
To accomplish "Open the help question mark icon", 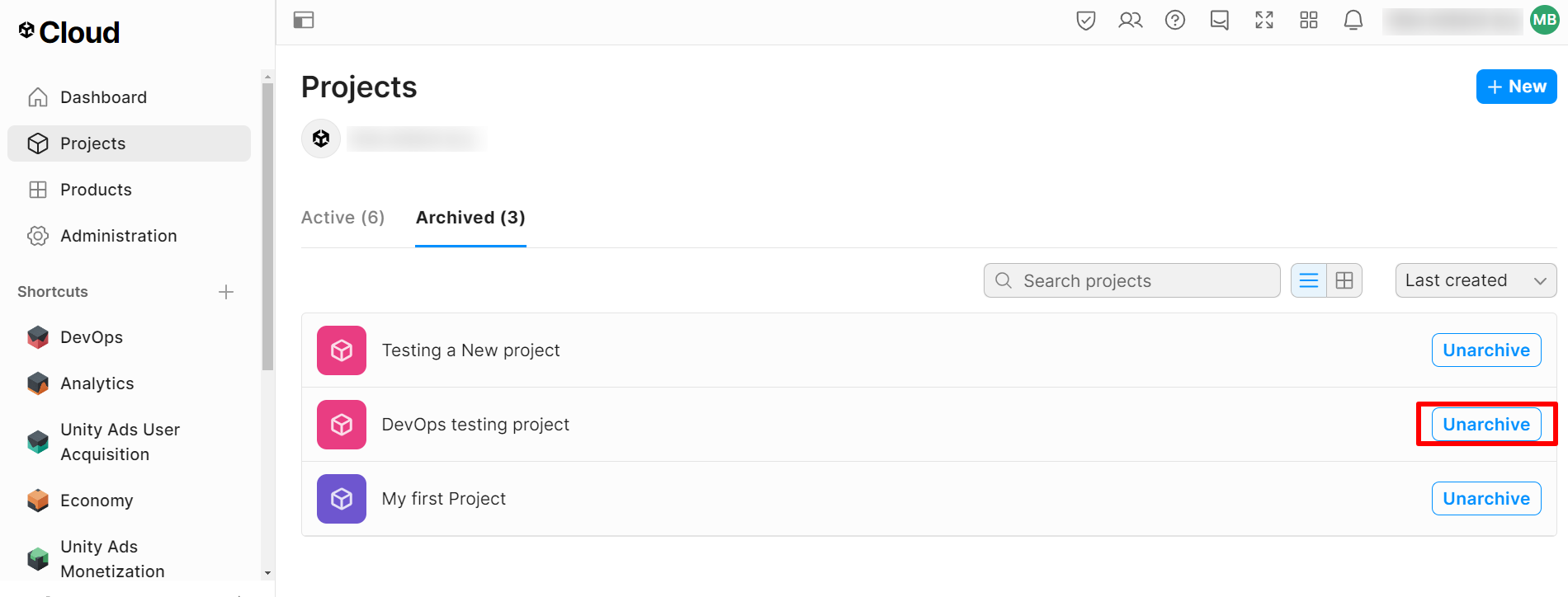I will point(1174,20).
